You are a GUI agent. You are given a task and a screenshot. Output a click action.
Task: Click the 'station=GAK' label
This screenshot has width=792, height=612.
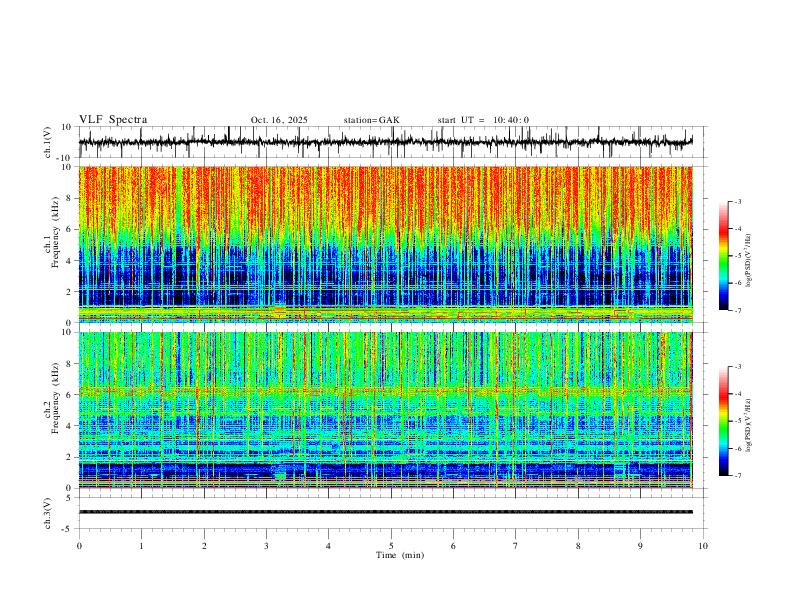click(371, 120)
